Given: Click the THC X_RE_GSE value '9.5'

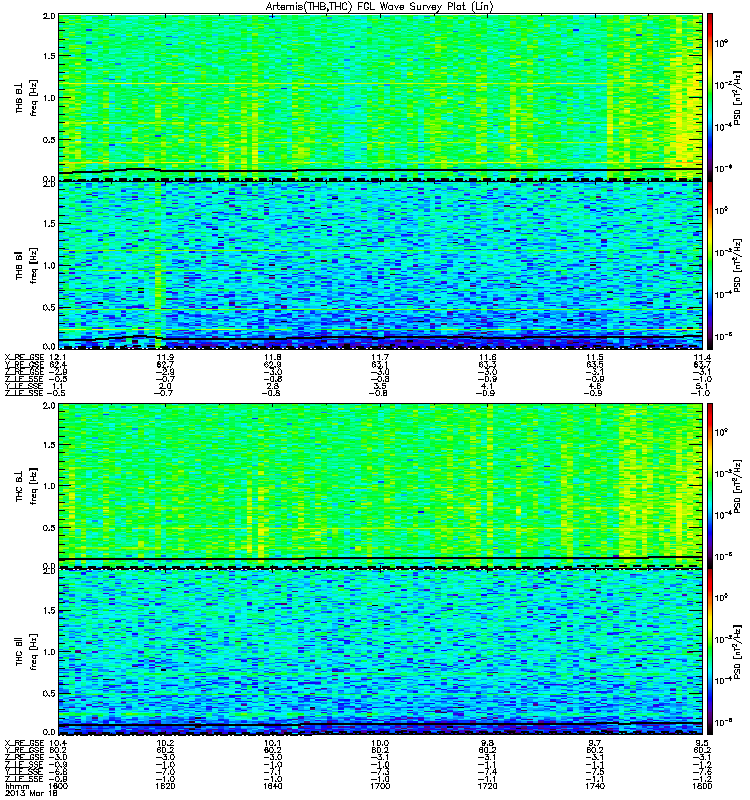Looking at the screenshot, I should point(702,743).
